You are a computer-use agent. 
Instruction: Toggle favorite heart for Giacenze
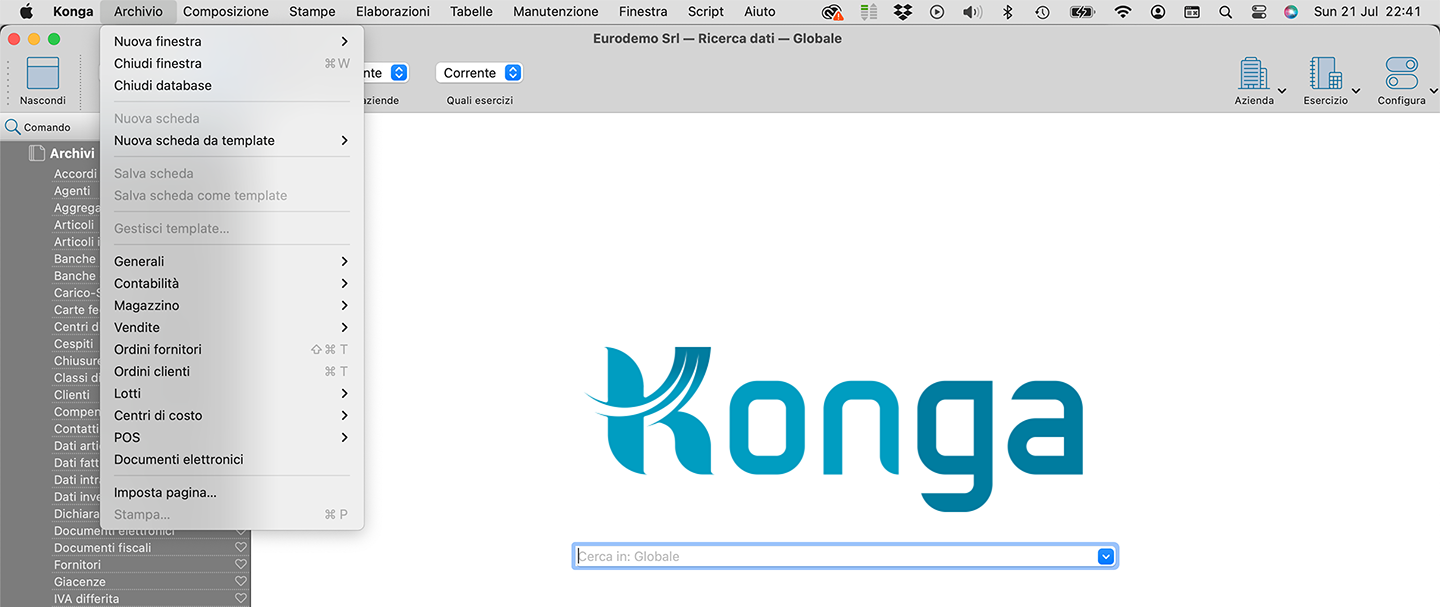(x=241, y=582)
